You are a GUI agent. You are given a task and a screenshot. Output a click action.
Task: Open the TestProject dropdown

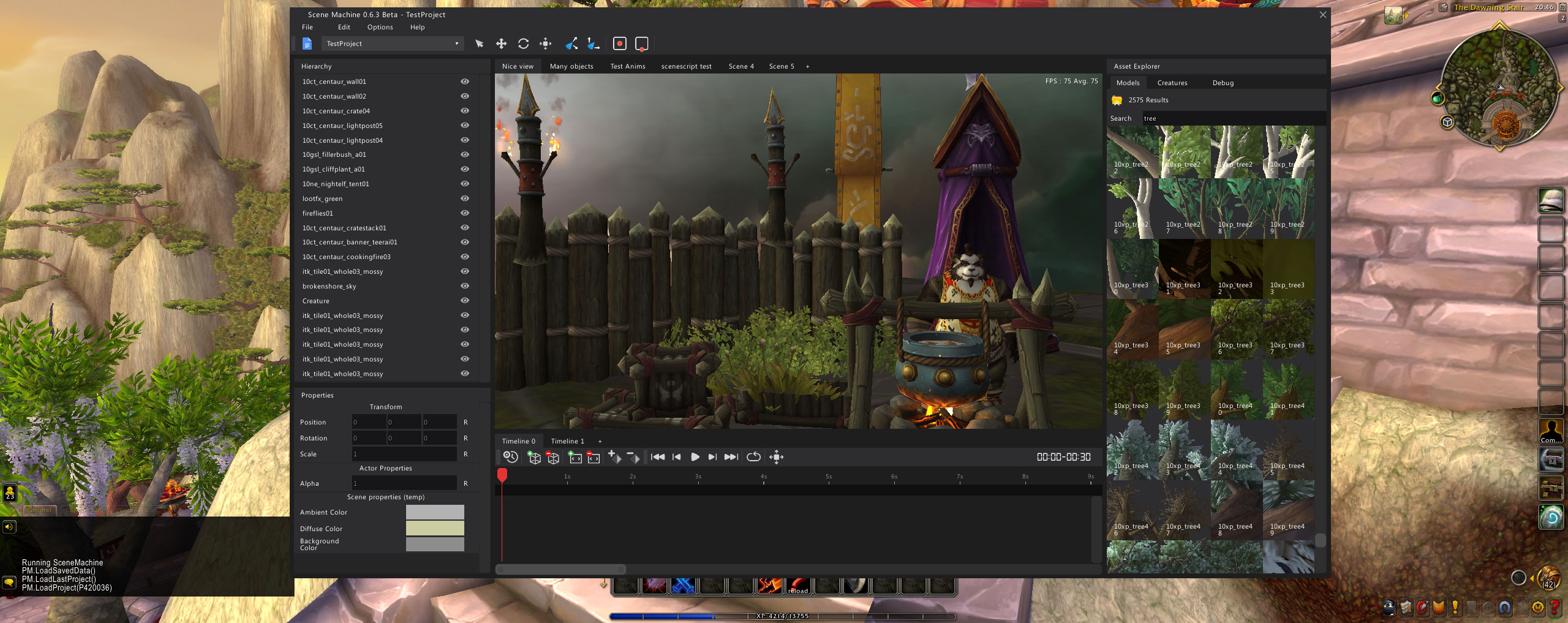(x=392, y=43)
